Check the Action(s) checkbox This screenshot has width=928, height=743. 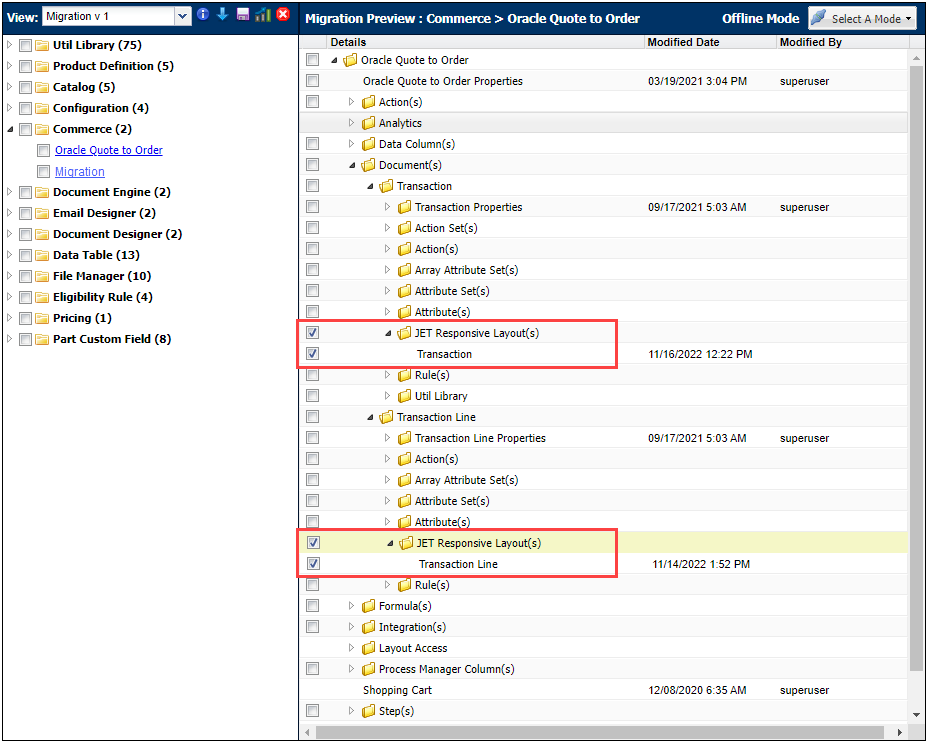pyautogui.click(x=312, y=101)
